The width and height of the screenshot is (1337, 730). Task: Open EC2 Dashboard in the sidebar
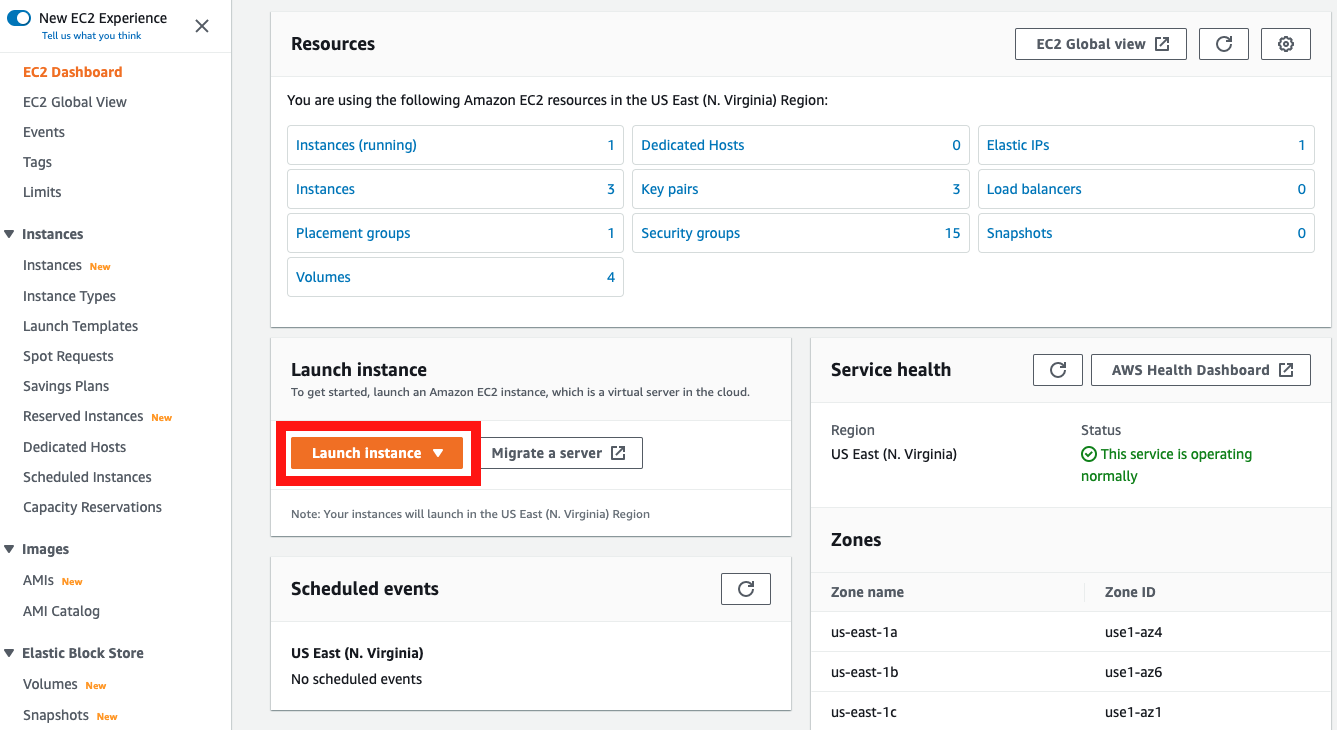(73, 72)
